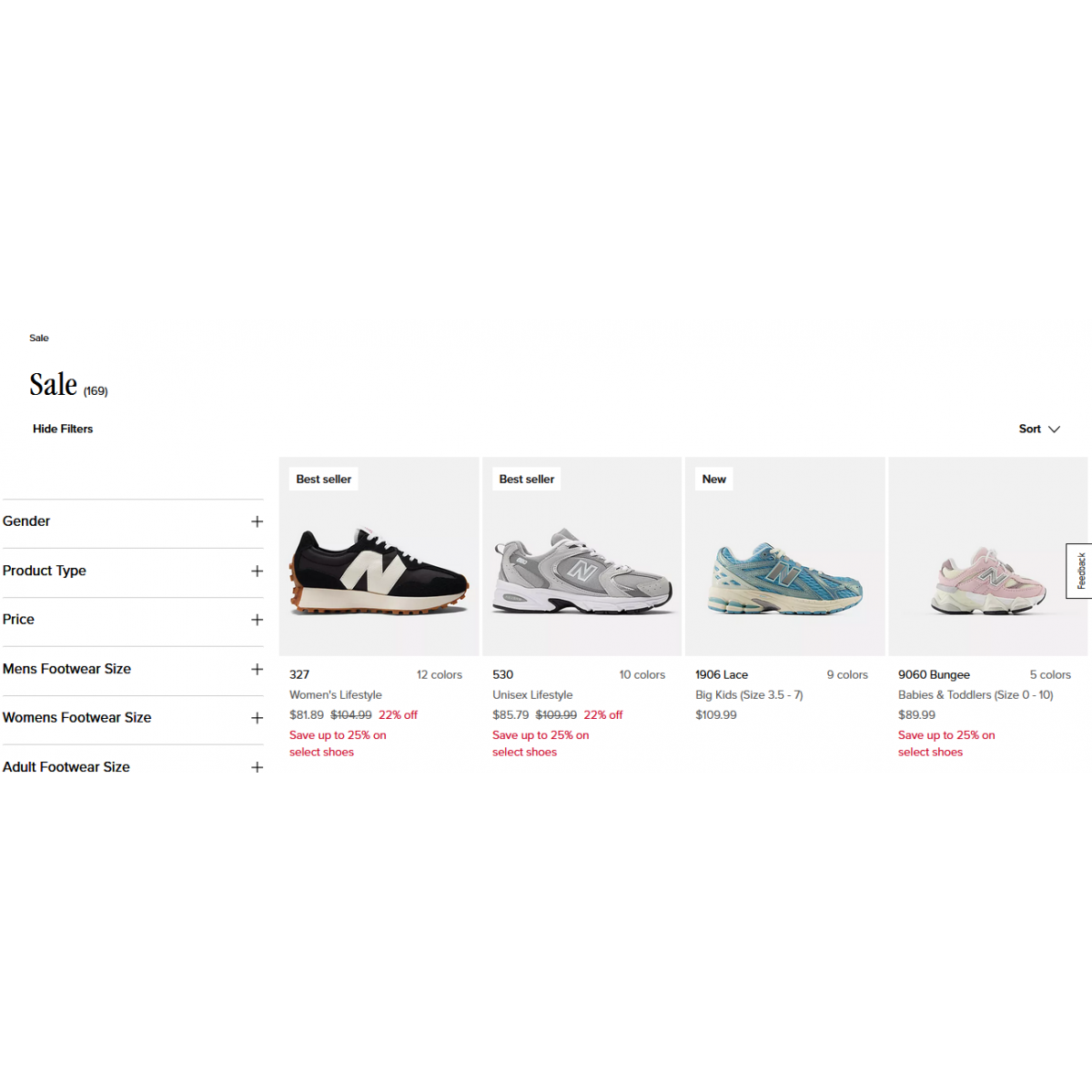Open the Feedback side tab
Image resolution: width=1092 pixels, height=1092 pixels.
pos(1080,571)
